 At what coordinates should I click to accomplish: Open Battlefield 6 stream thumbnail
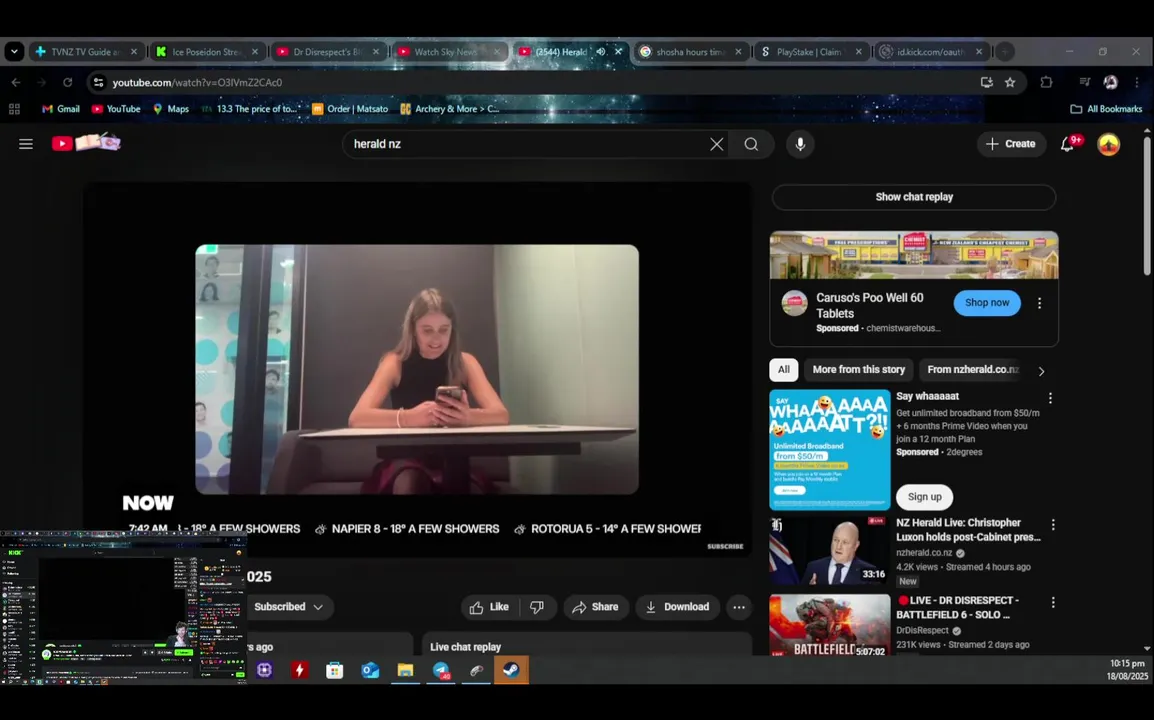(829, 625)
